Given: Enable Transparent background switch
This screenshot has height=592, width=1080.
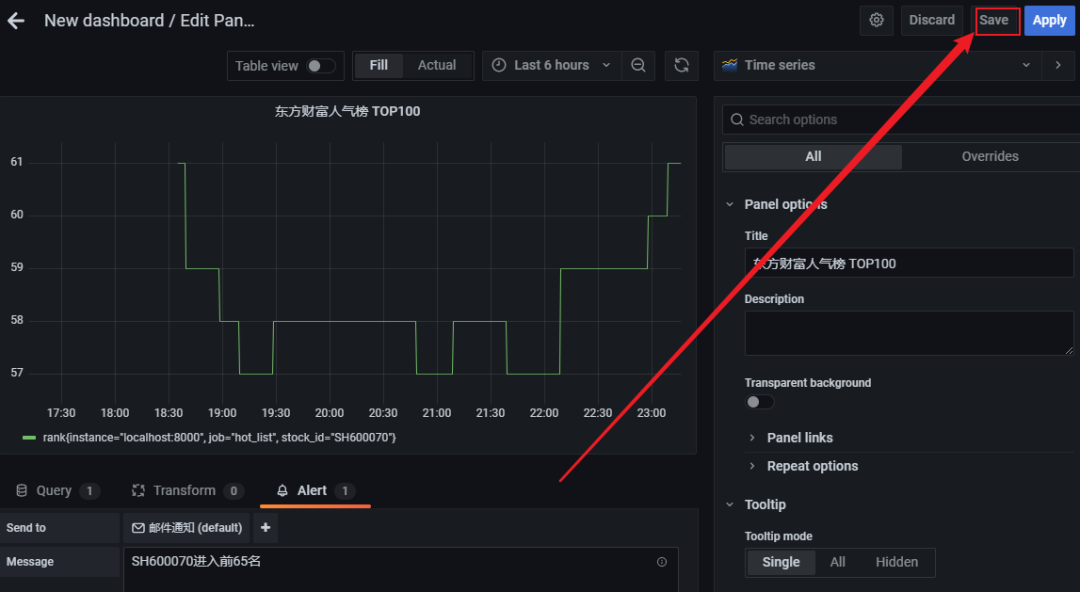Looking at the screenshot, I should click(x=760, y=402).
